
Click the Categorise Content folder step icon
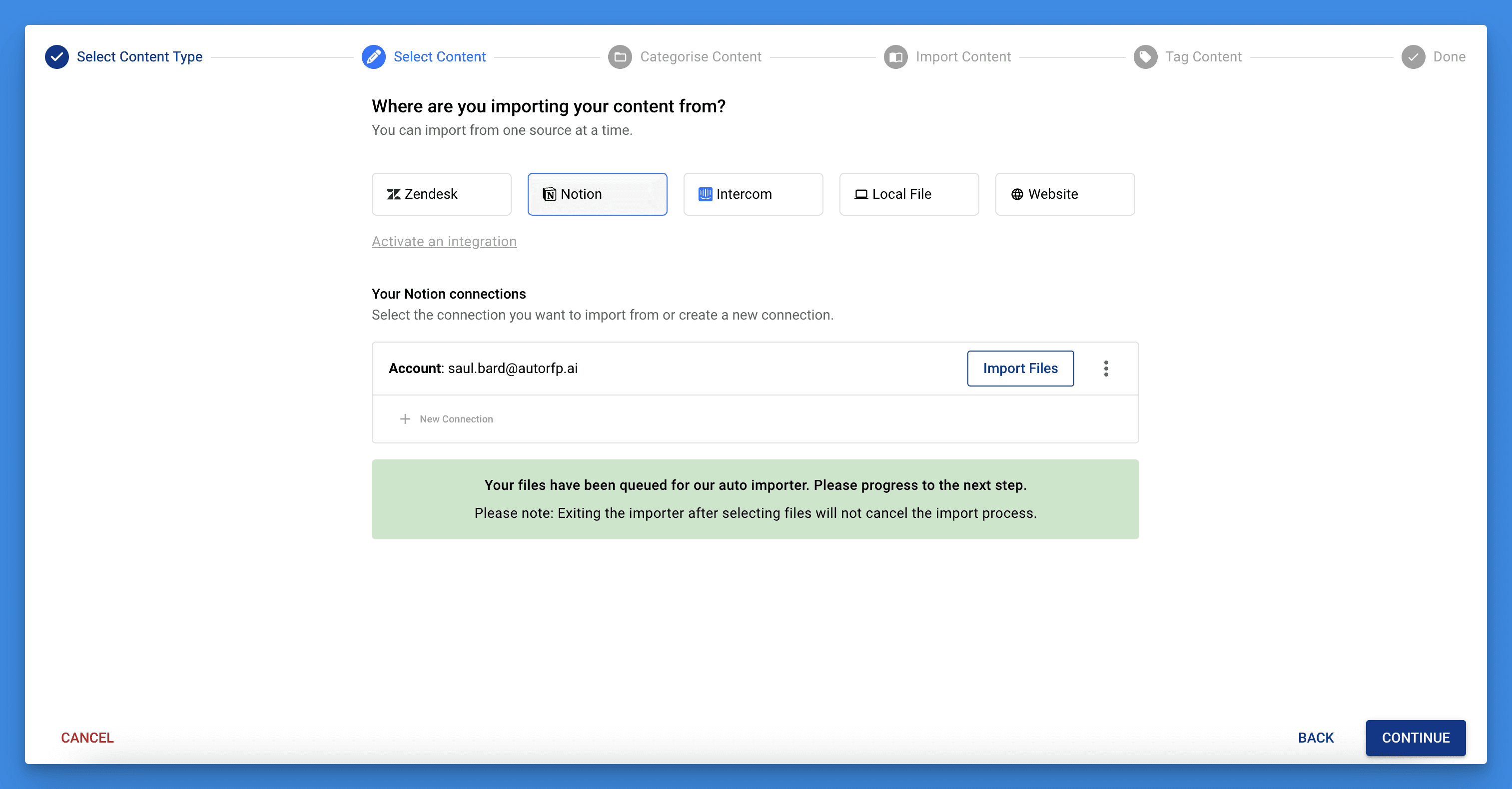coord(620,57)
